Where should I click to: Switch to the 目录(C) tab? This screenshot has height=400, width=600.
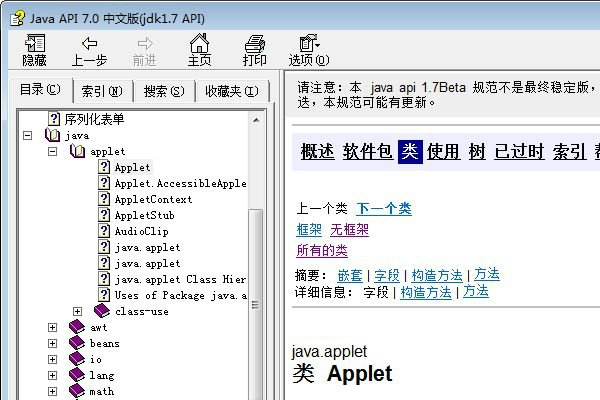pos(40,90)
